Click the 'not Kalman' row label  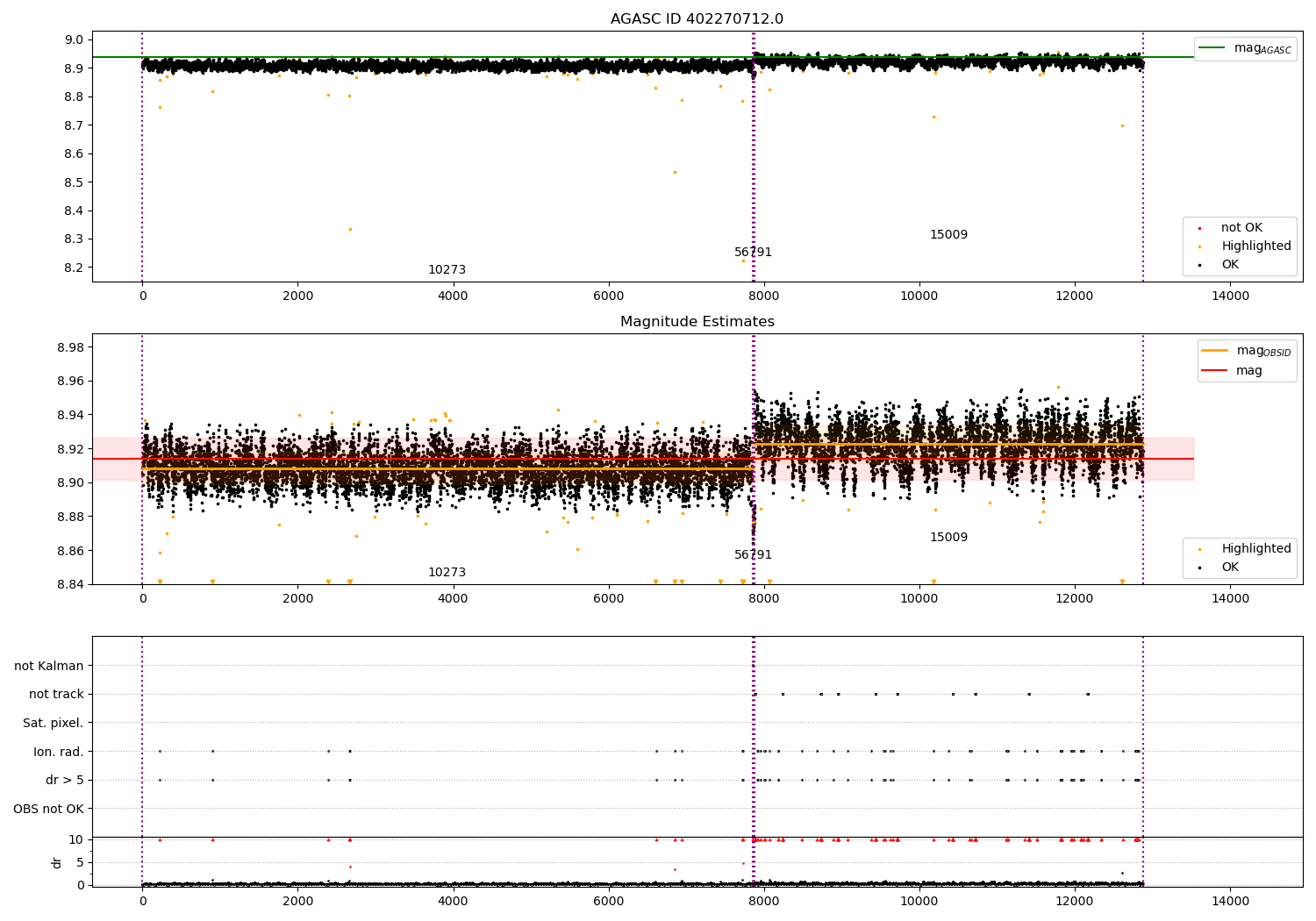pos(49,667)
